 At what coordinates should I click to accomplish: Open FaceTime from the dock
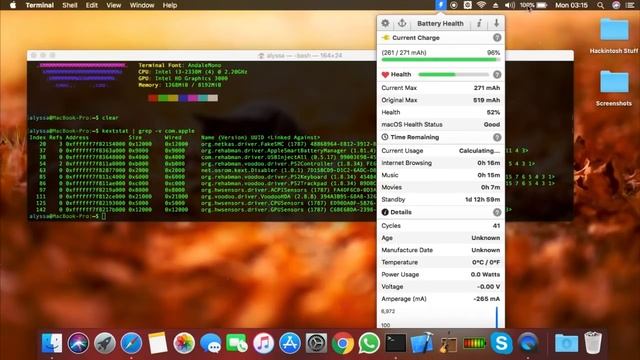[237, 343]
